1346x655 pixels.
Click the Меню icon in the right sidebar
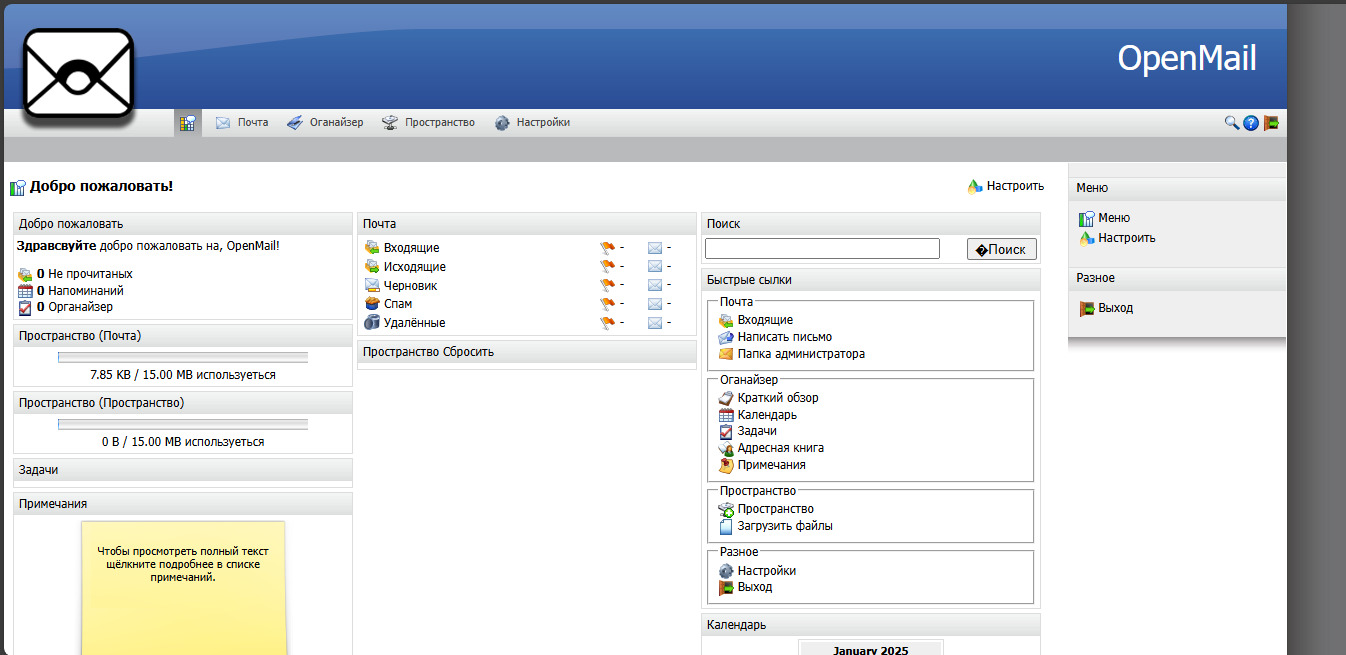(1087, 219)
